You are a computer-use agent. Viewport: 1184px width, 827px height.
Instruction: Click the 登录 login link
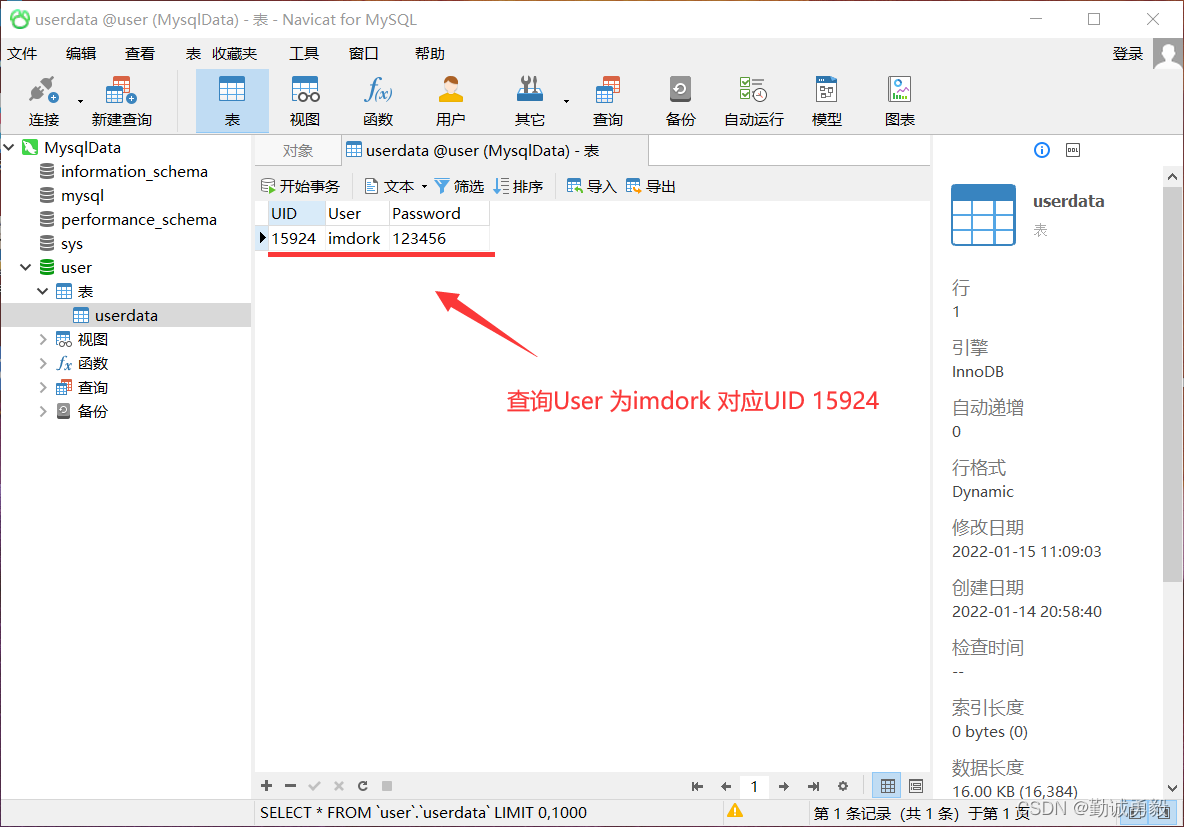click(1127, 54)
